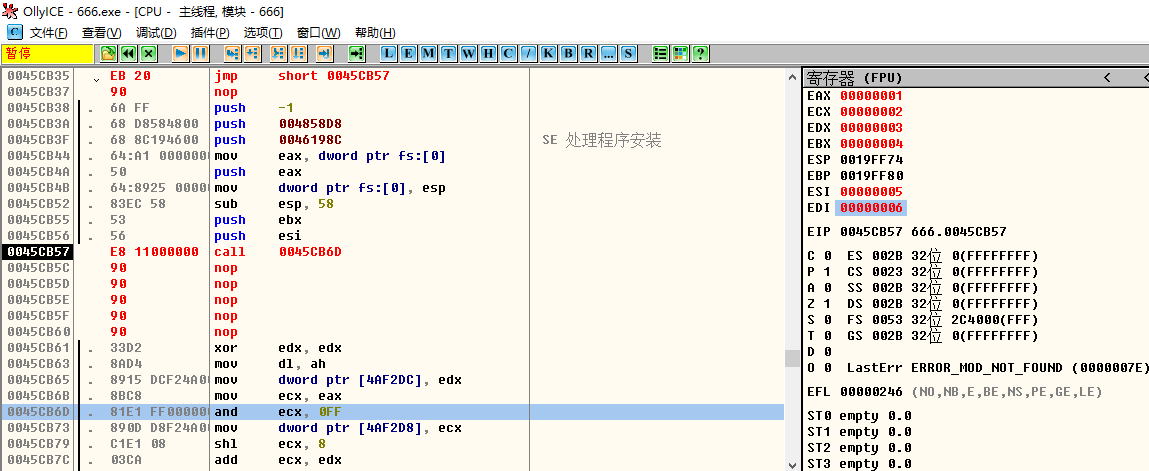
Task: Restart the program with the rewind icon
Action: 129,53
